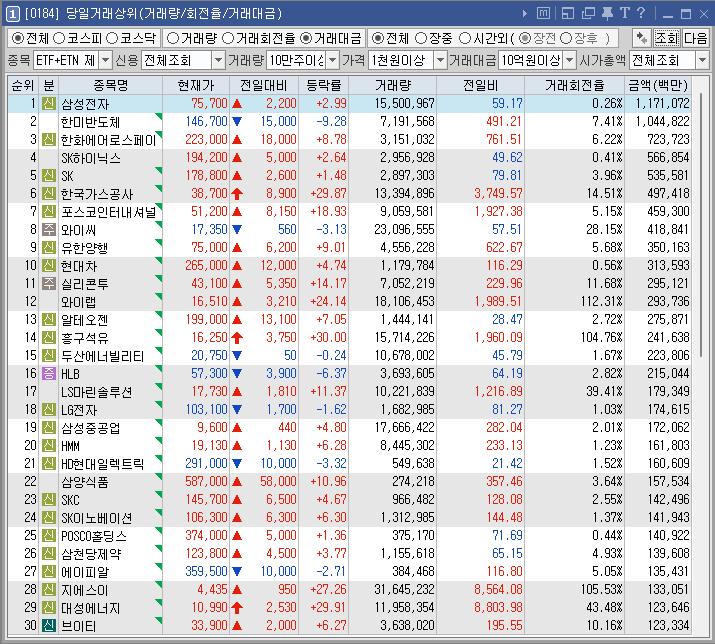Select the 지에스이 stock row
Screen dimensions: 715x644
pos(349,590)
